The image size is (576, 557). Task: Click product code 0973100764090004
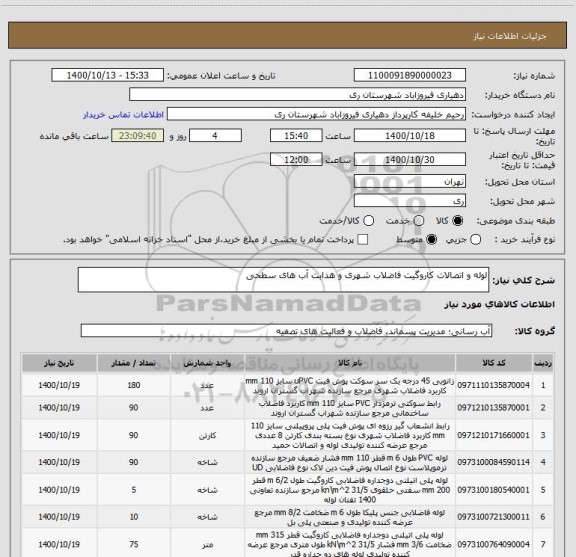pyautogui.click(x=493, y=544)
